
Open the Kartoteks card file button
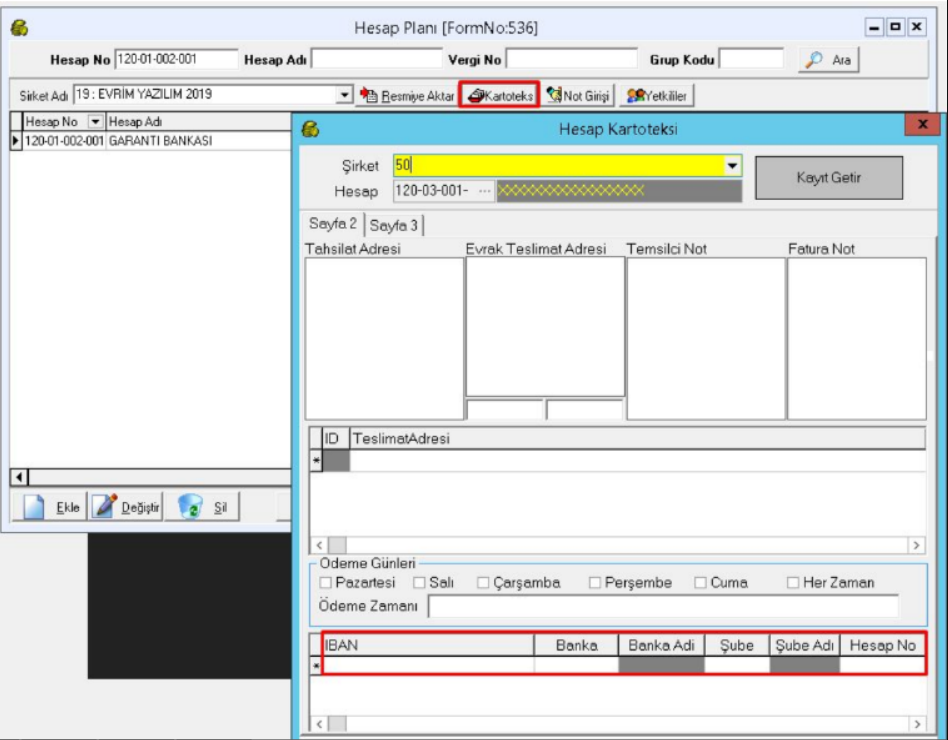click(499, 96)
